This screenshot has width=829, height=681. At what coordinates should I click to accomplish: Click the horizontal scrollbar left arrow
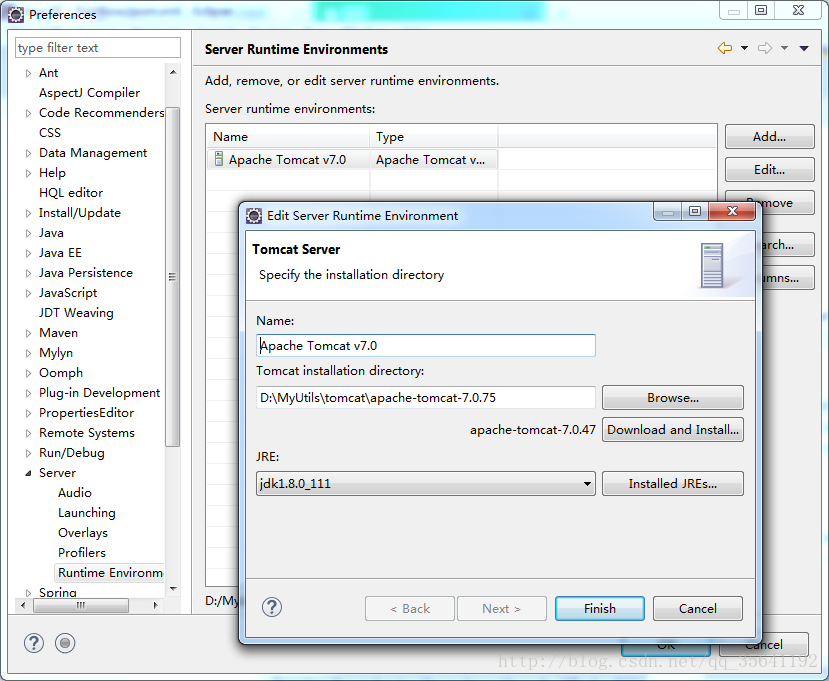coord(23,605)
